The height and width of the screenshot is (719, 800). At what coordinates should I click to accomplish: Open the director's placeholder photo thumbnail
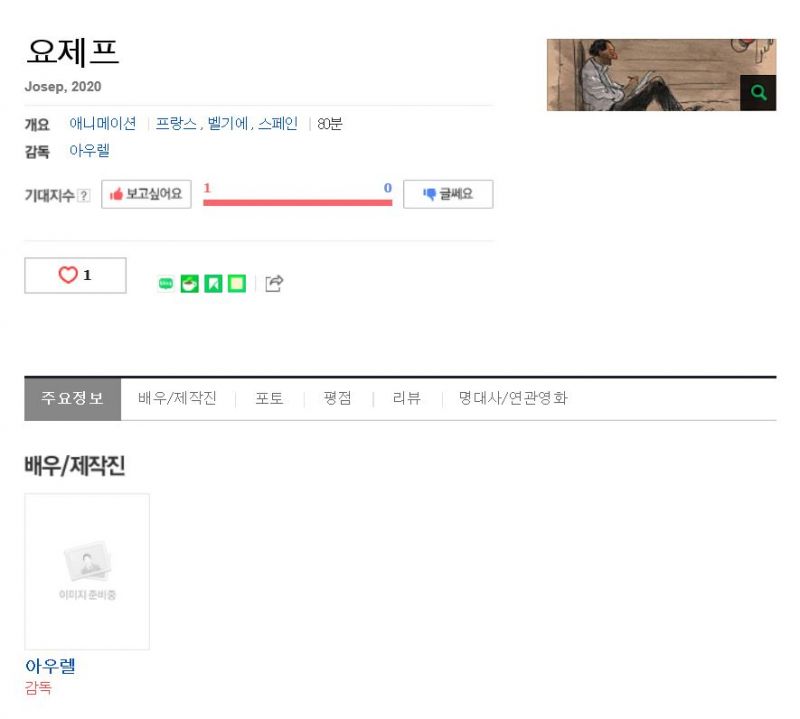click(87, 572)
